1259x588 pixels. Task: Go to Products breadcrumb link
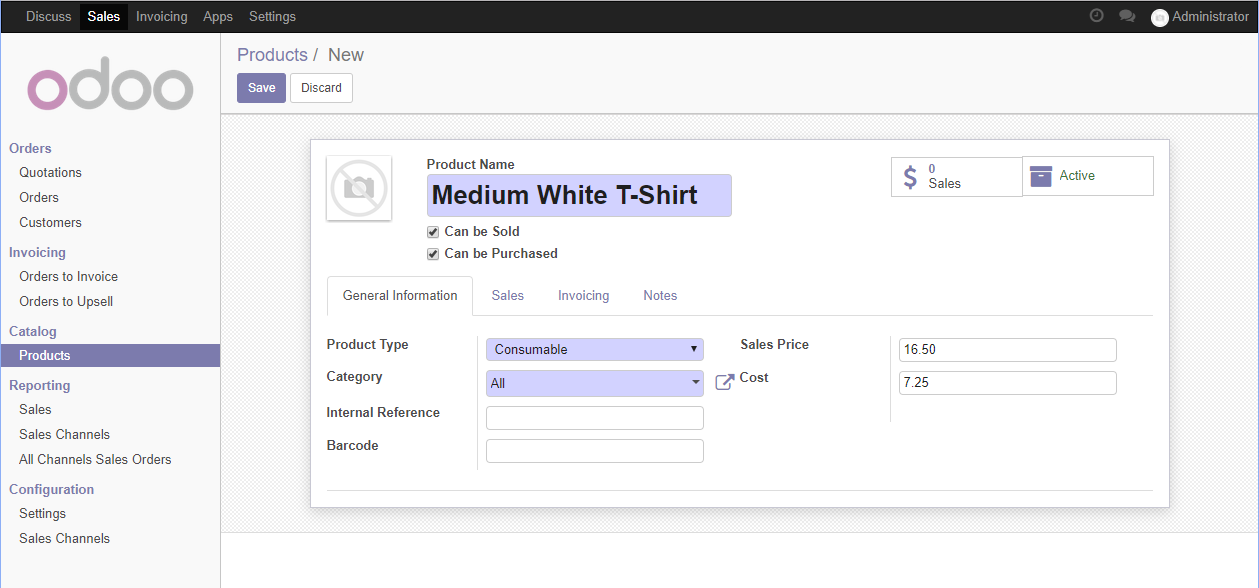pos(272,55)
